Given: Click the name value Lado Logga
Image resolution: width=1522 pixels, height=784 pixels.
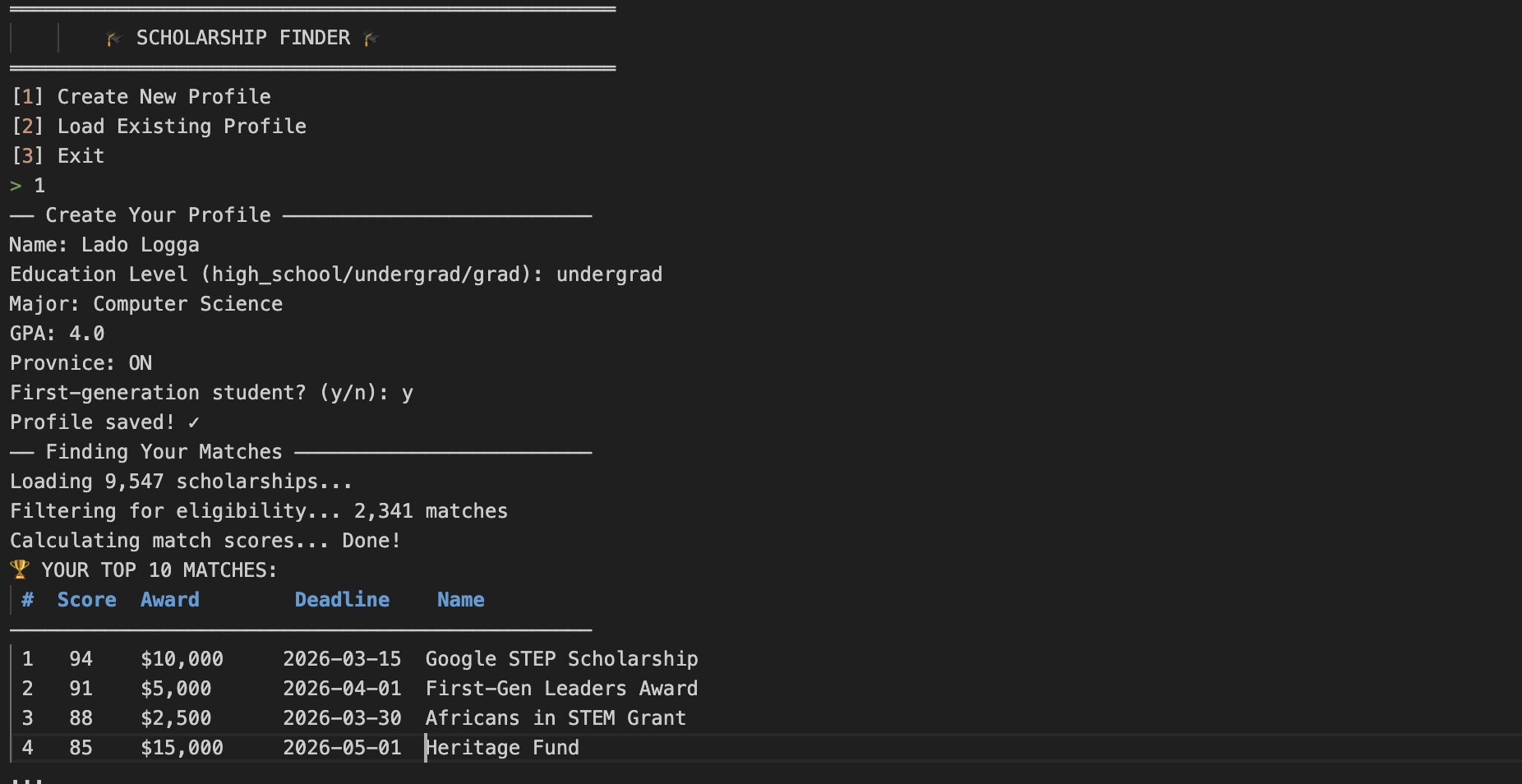Looking at the screenshot, I should [140, 245].
